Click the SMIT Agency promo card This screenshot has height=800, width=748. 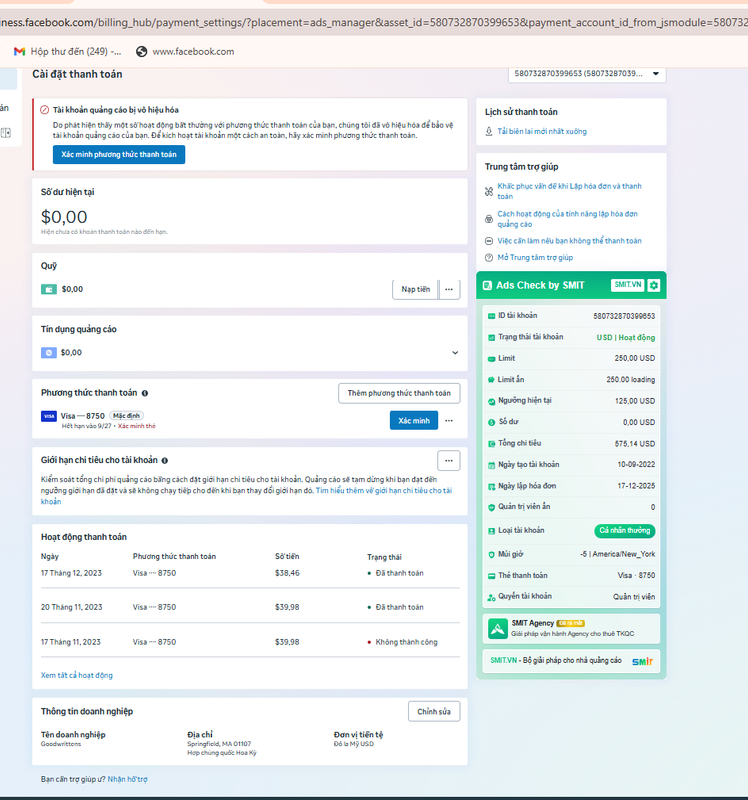pyautogui.click(x=571, y=629)
